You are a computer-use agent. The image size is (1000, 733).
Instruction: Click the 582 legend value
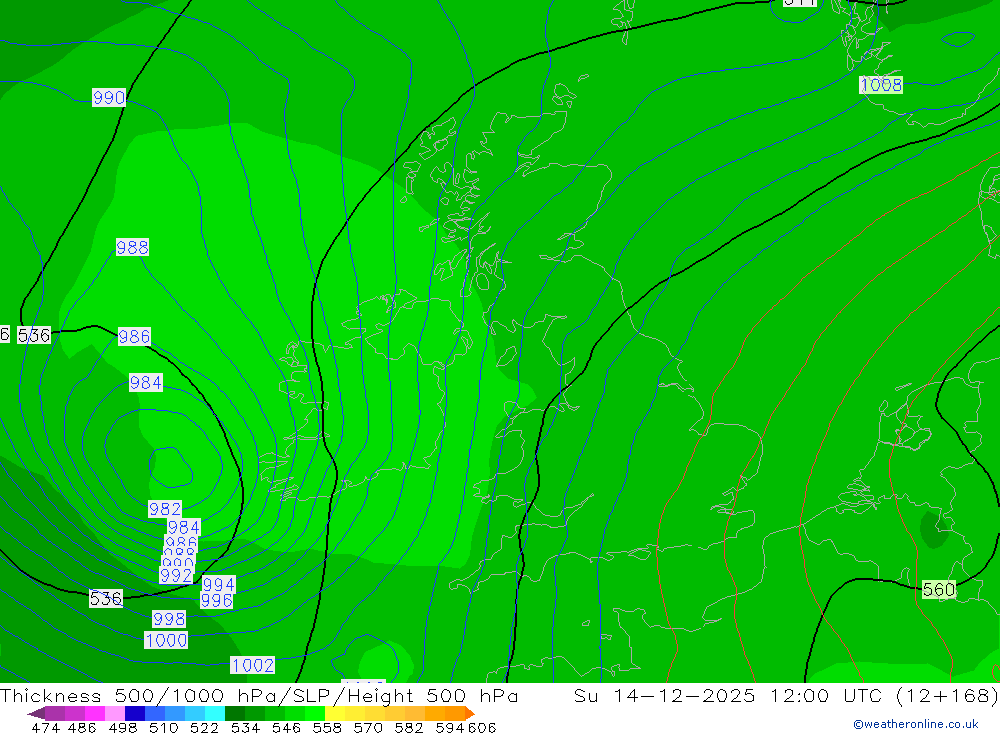[x=408, y=727]
